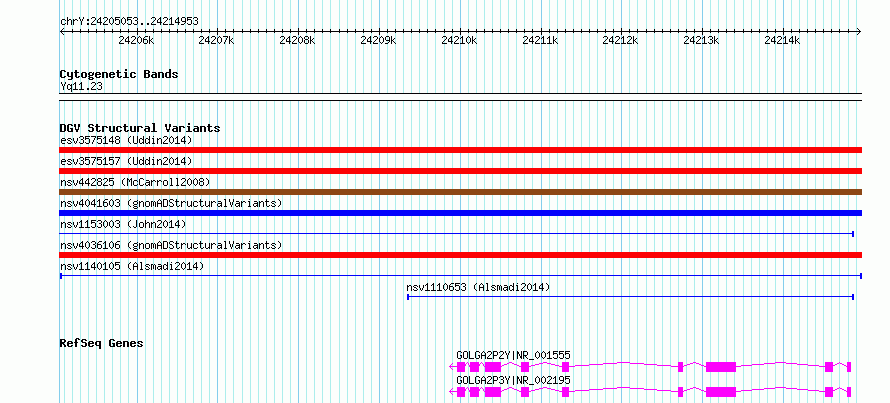The width and height of the screenshot is (890, 403).
Task: Select the brown nsv442825 variant bar
Action: point(460,192)
